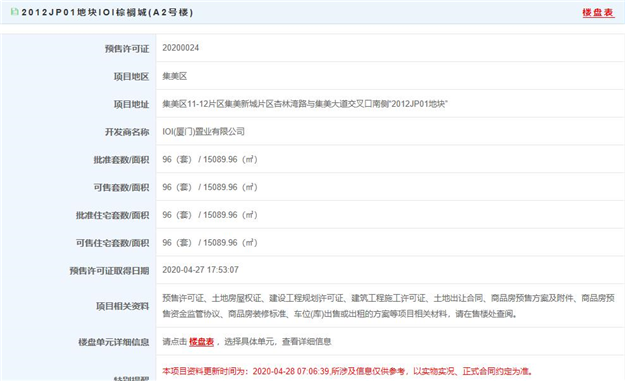
Task: Click the 项目地区 label
Action: tap(131, 77)
